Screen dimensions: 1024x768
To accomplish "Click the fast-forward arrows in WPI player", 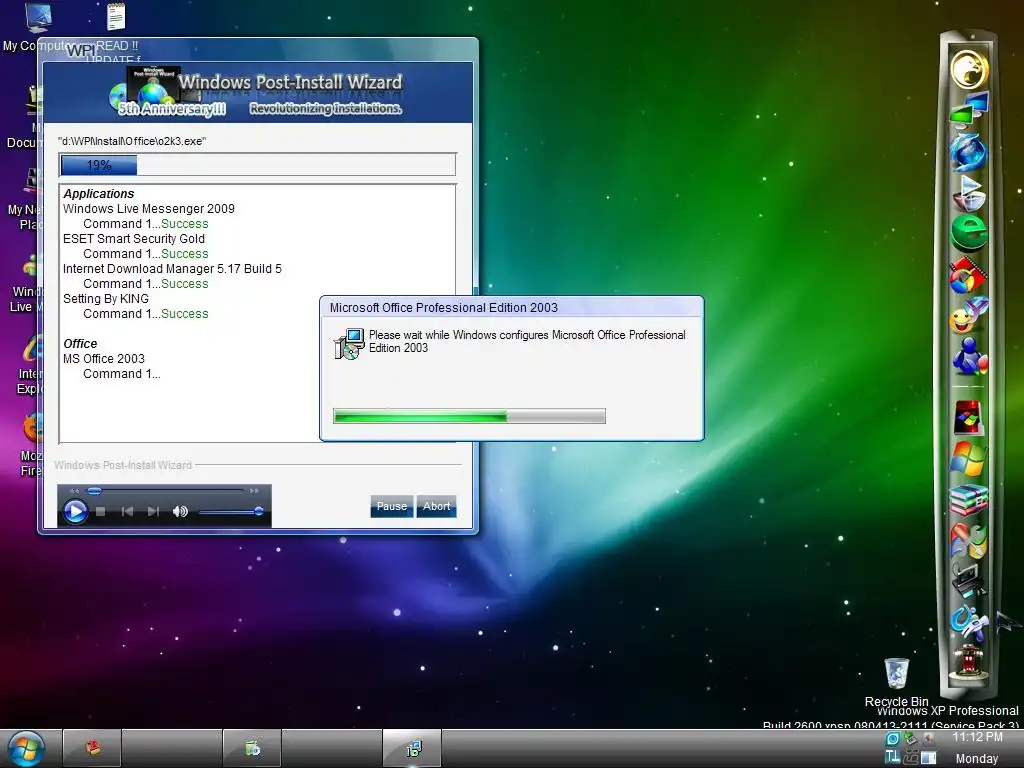I will pos(254,490).
